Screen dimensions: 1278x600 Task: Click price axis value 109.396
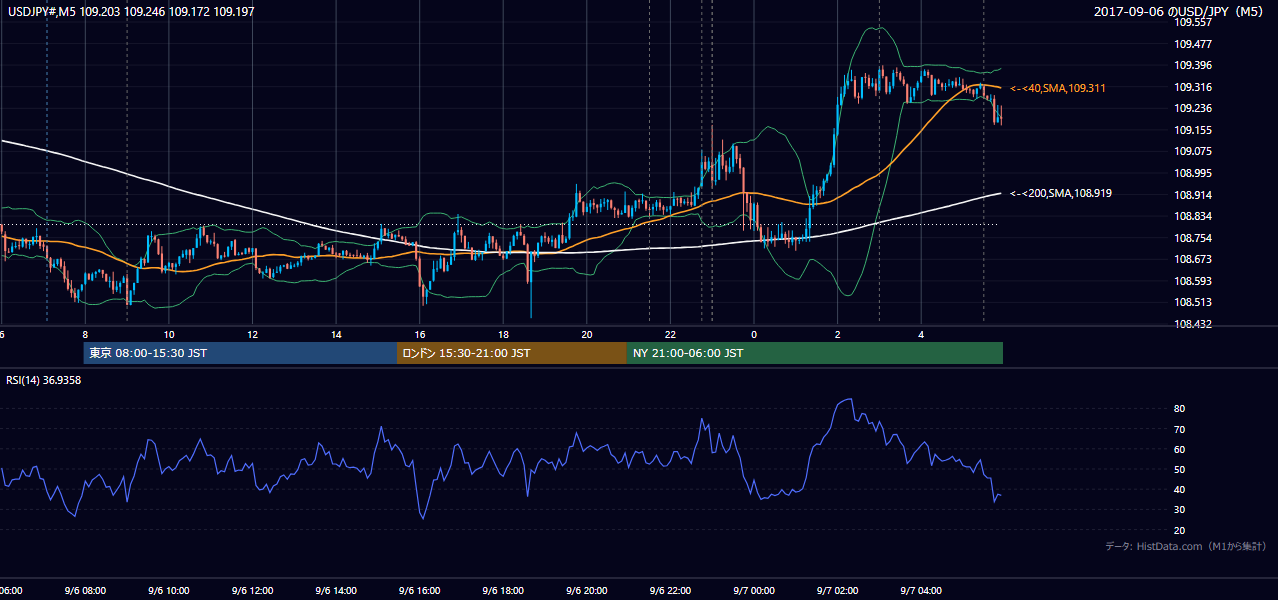point(1193,65)
